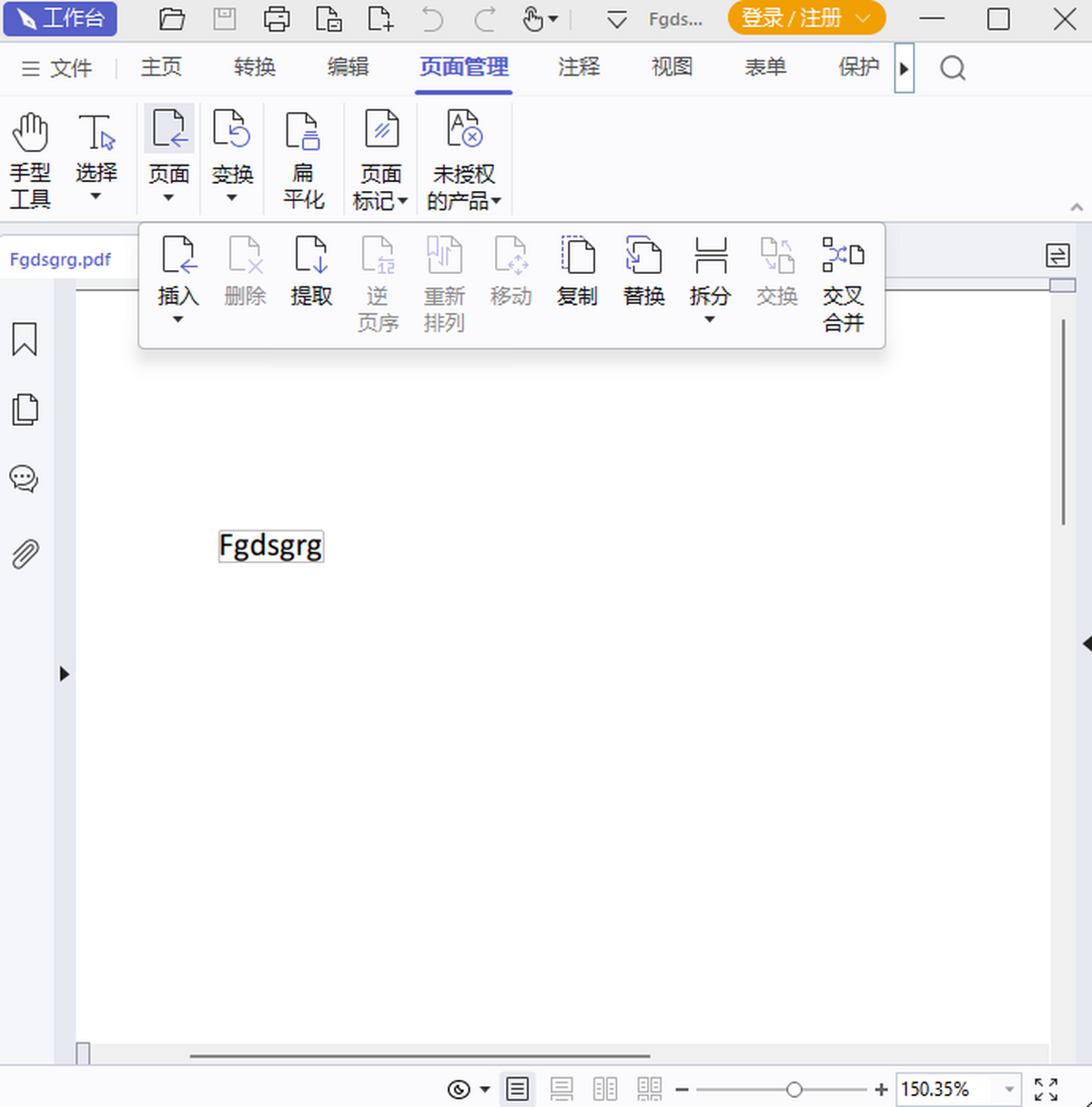The height and width of the screenshot is (1107, 1092).
Task: Toggle two-page view mode
Action: click(x=605, y=1089)
